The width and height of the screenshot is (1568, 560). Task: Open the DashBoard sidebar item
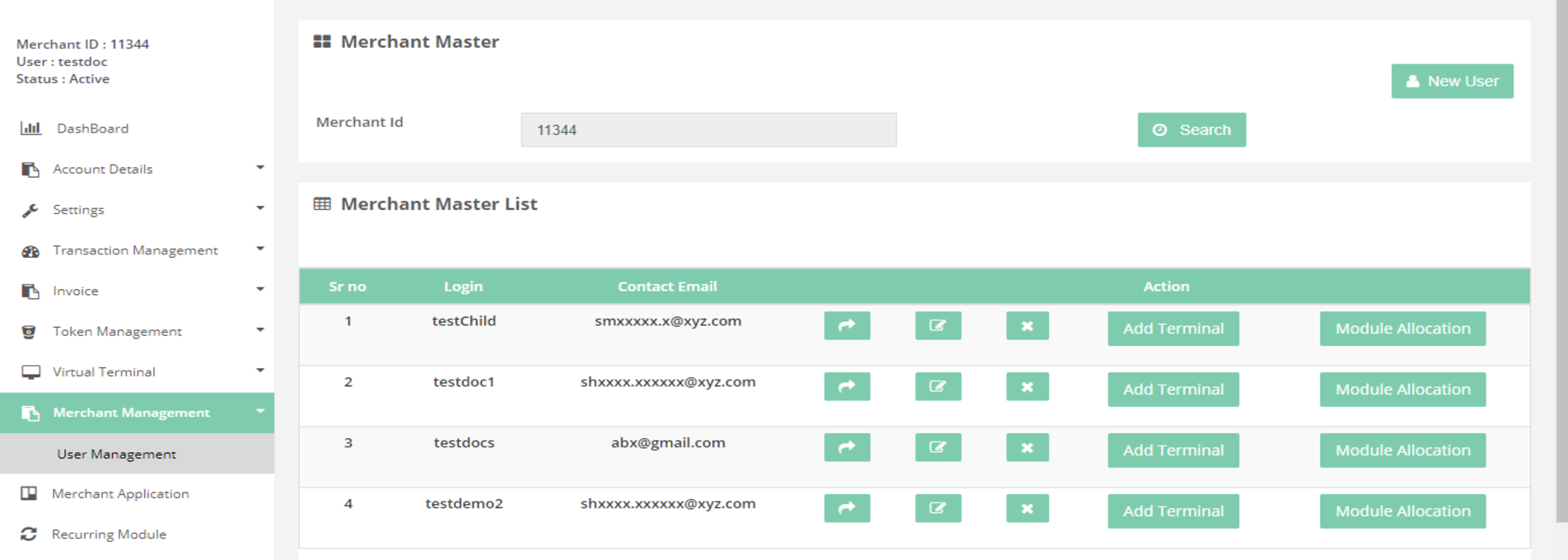coord(92,128)
